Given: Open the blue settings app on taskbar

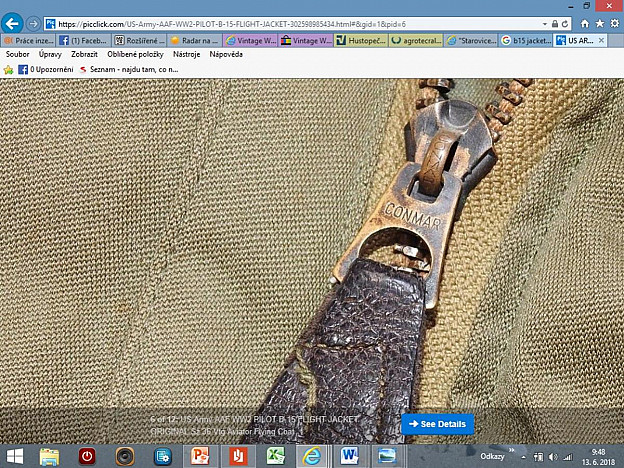Looking at the screenshot, I should point(163,456).
